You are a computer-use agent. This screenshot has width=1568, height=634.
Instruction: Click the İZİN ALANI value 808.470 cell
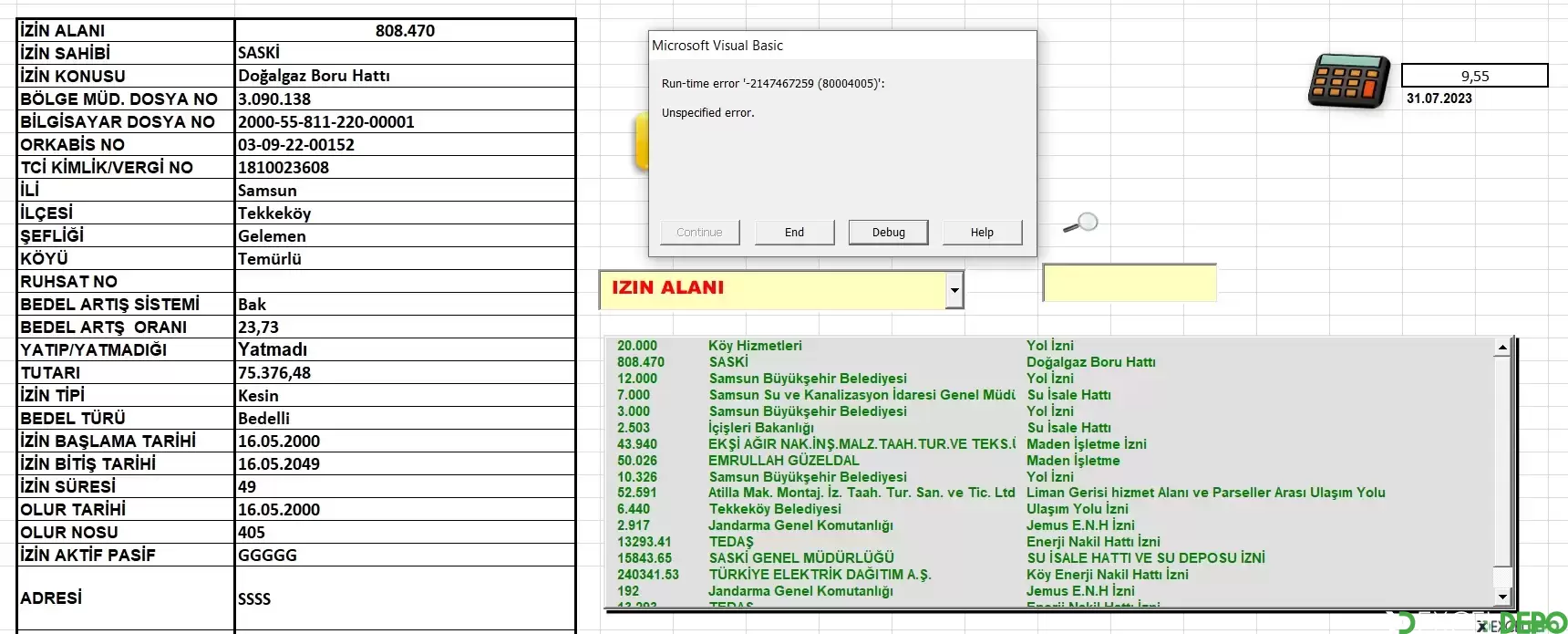pos(405,30)
